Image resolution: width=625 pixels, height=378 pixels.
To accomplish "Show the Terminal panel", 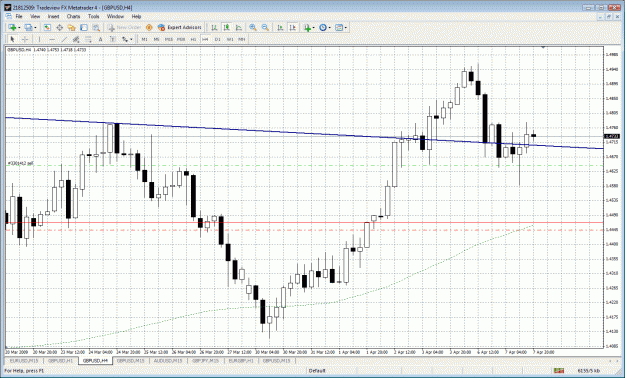I will tap(84, 28).
